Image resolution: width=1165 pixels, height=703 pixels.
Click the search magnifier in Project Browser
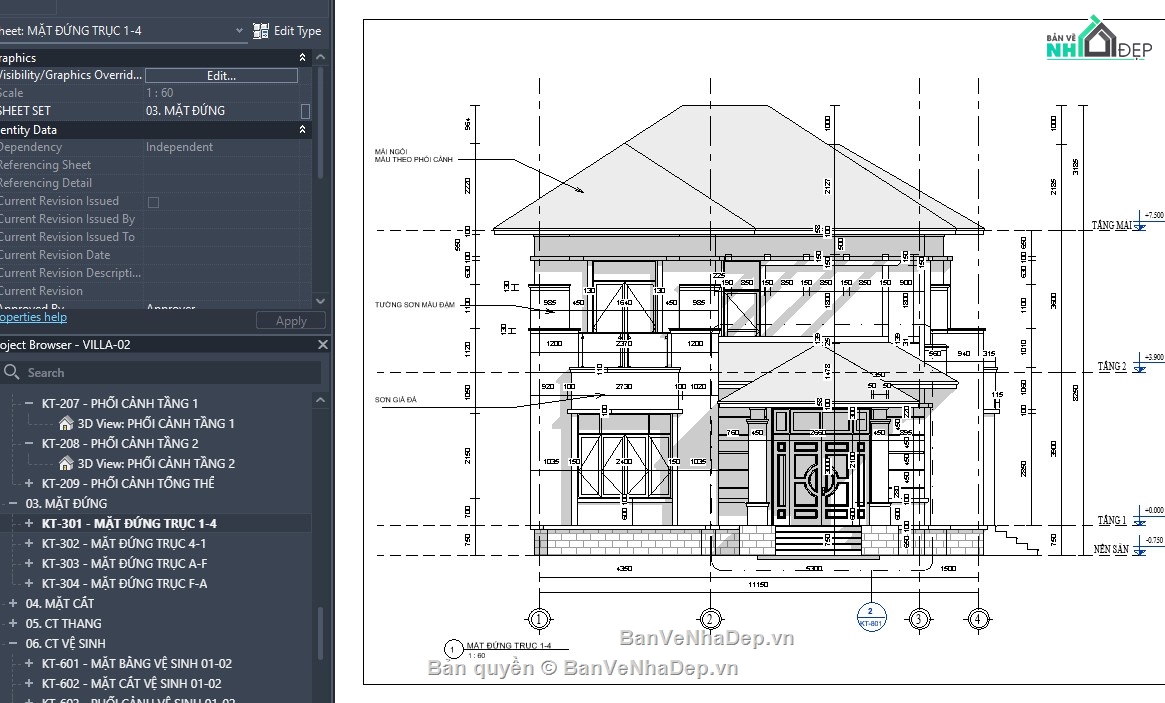tap(9, 371)
